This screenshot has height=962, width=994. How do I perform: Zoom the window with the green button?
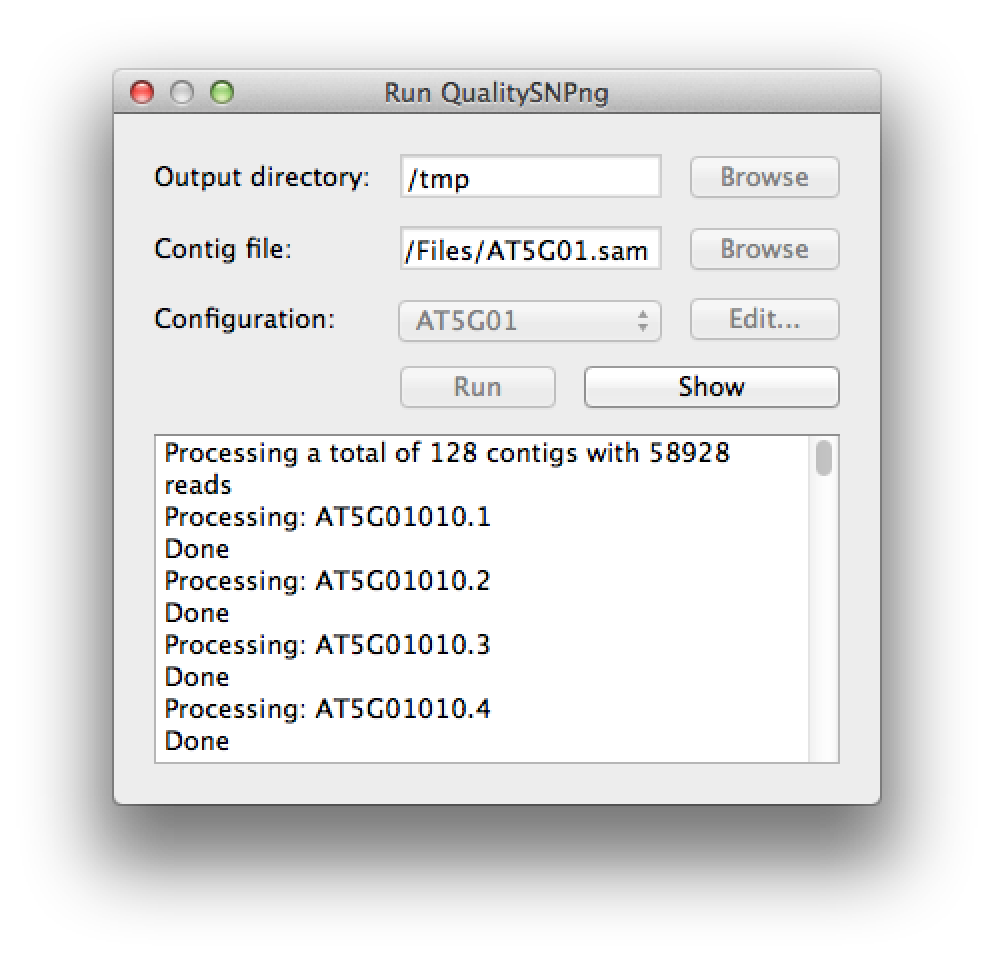[x=221, y=93]
